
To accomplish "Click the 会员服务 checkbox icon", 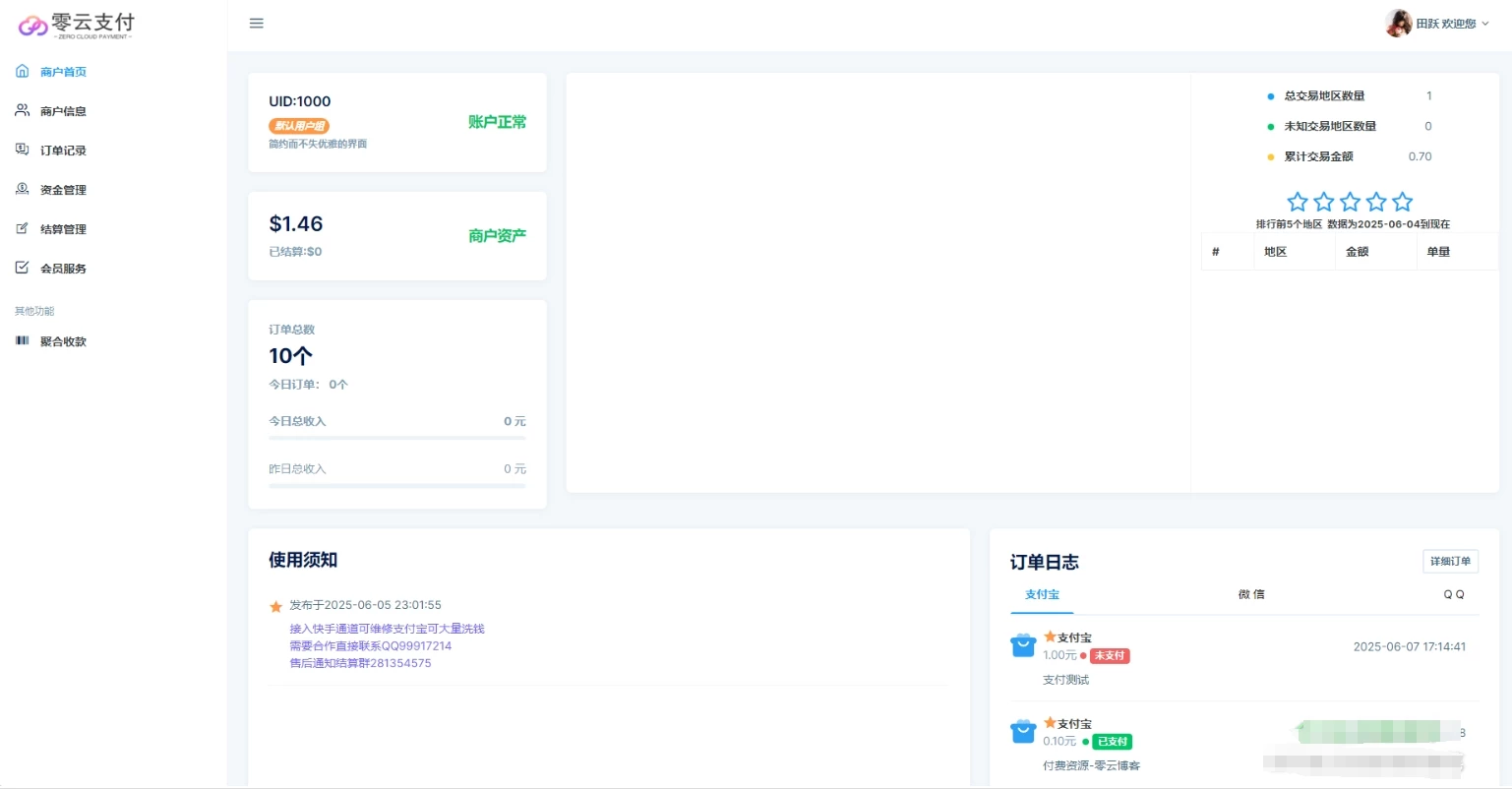I will 22,268.
